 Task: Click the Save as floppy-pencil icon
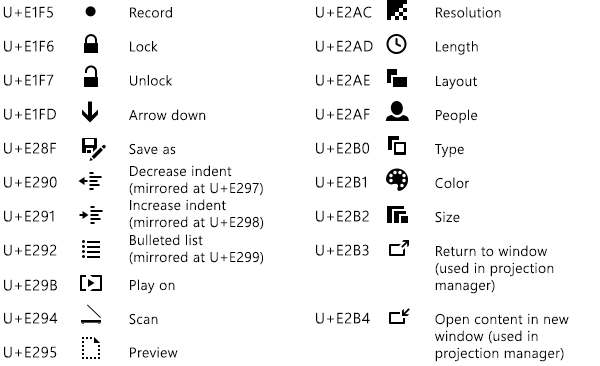point(93,149)
